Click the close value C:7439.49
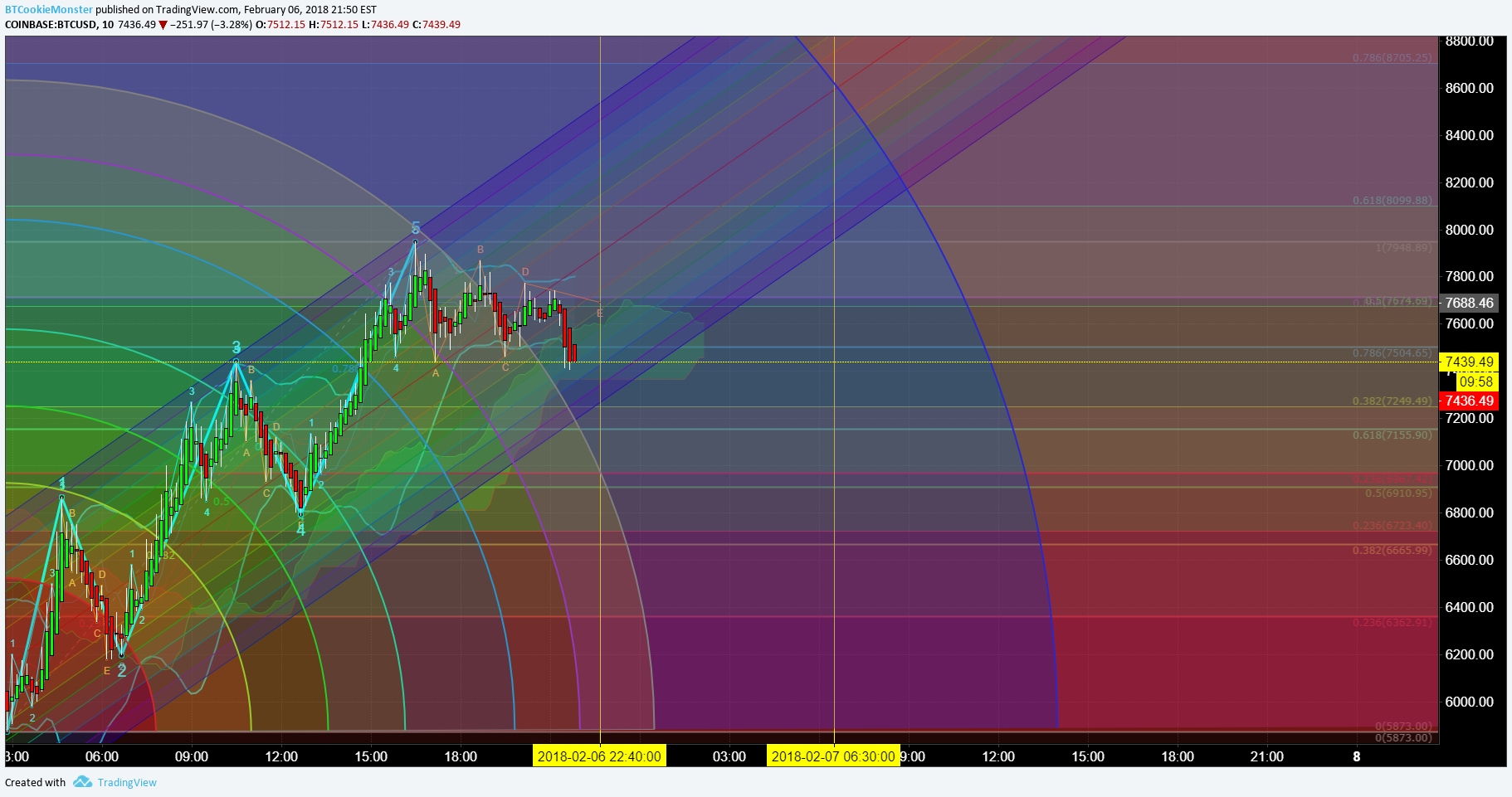This screenshot has width=1512, height=797. point(437,25)
